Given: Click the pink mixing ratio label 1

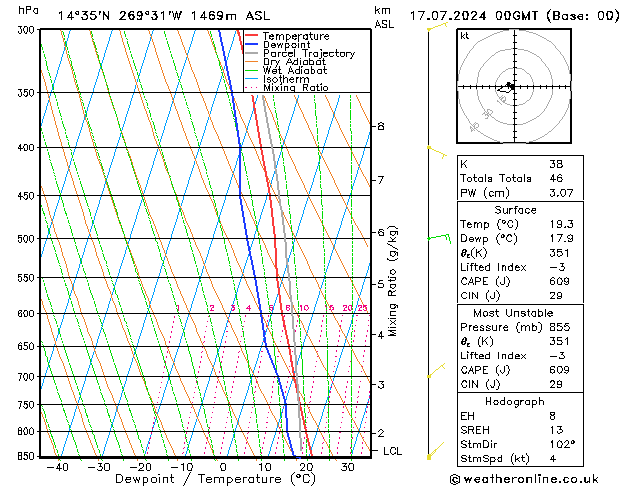Looking at the screenshot, I should (178, 308).
